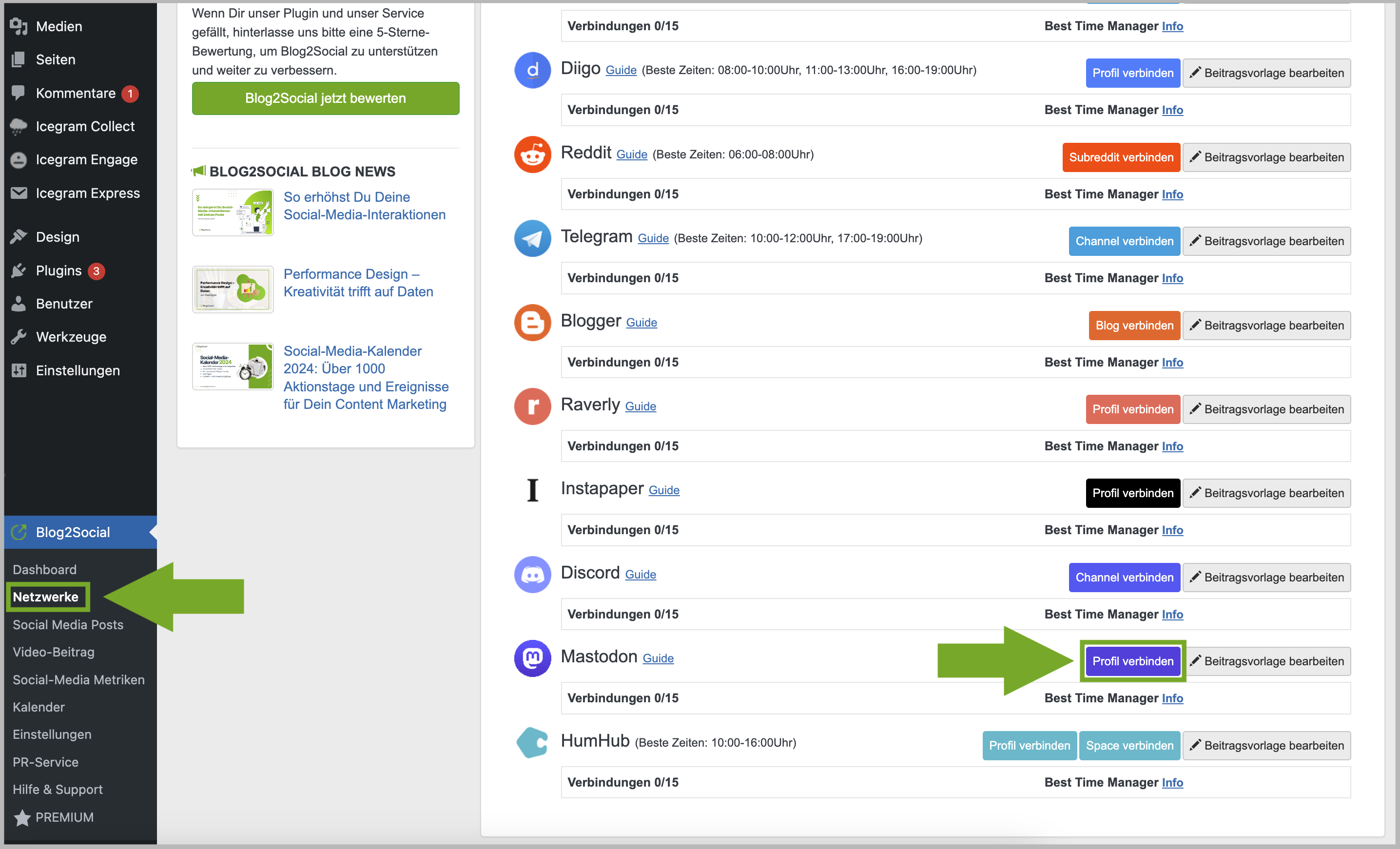The image size is (1400, 849).
Task: Click the Social-Media-Kalender 2024 thumbnail
Action: pyautogui.click(x=233, y=367)
